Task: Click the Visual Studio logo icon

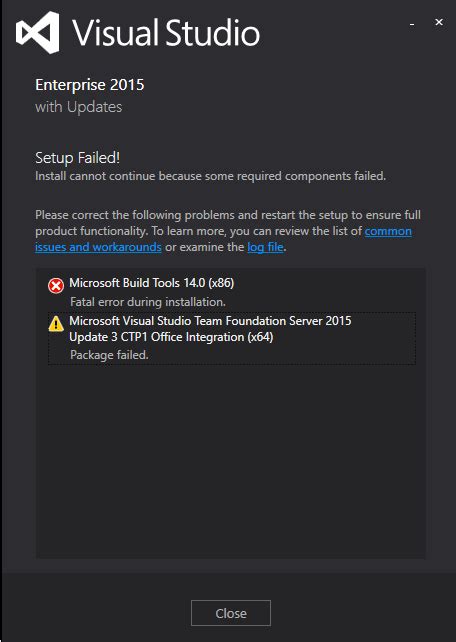Action: click(x=37, y=32)
